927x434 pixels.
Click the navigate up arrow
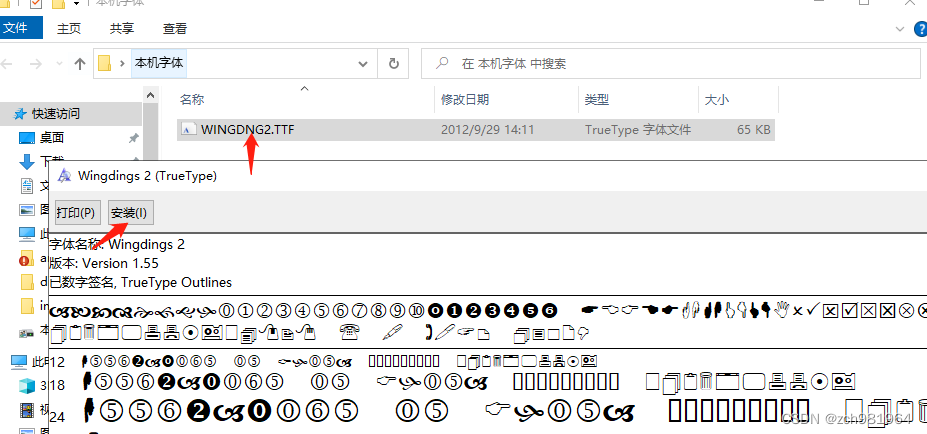(x=80, y=63)
